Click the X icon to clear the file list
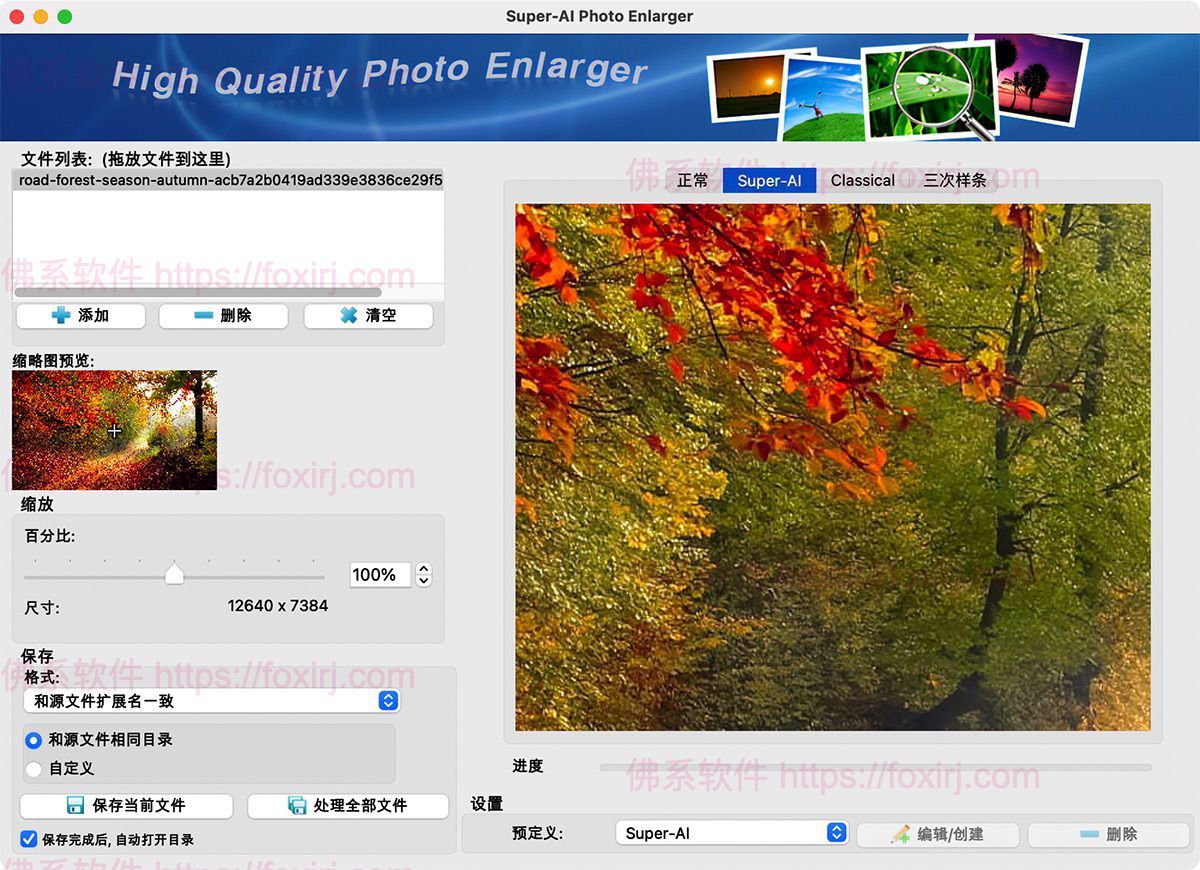This screenshot has width=1200, height=870. pos(349,315)
